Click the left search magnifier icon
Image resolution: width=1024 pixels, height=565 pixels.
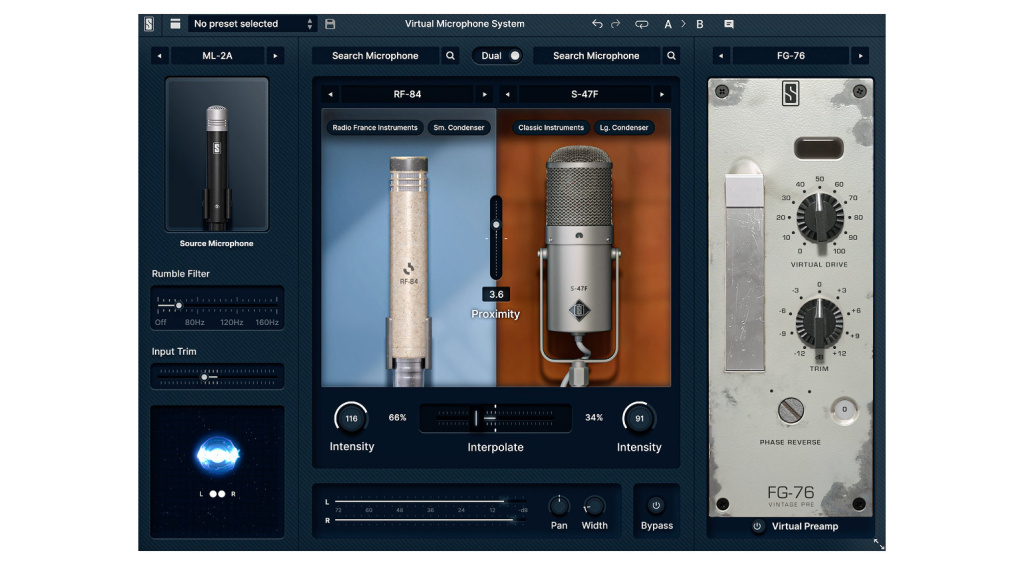point(450,56)
